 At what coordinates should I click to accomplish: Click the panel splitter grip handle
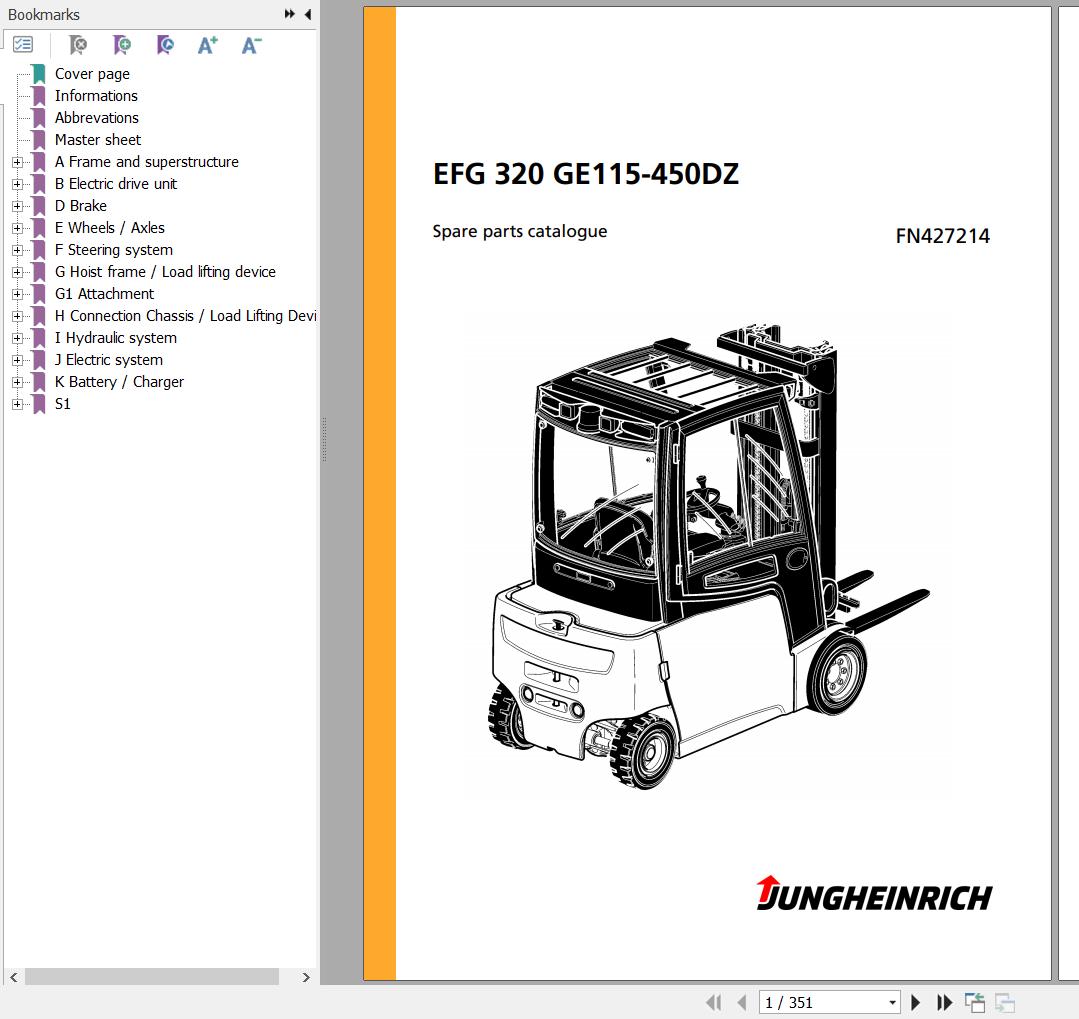tap(323, 440)
